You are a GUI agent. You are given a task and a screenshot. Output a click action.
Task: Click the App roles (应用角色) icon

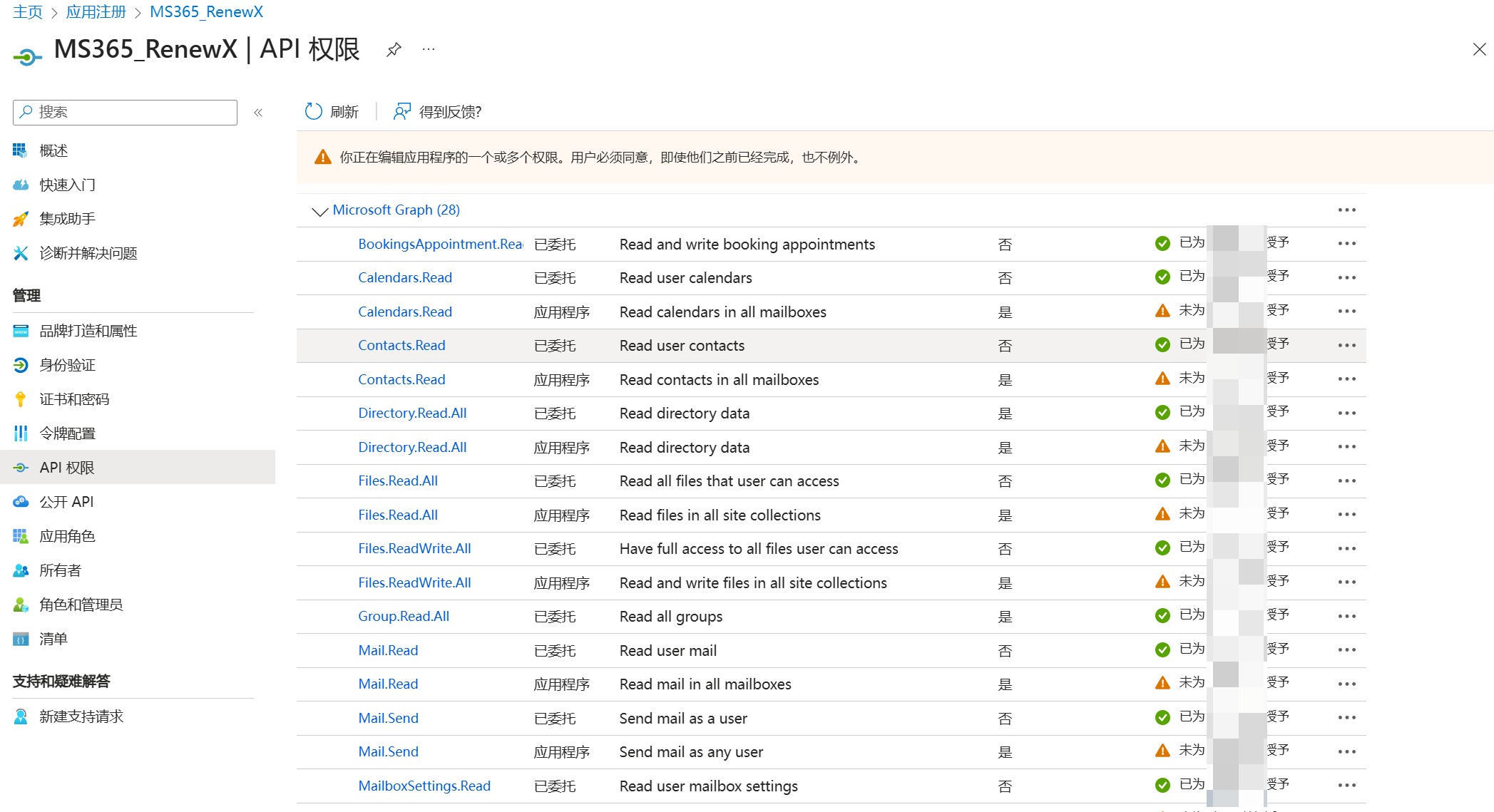click(21, 536)
